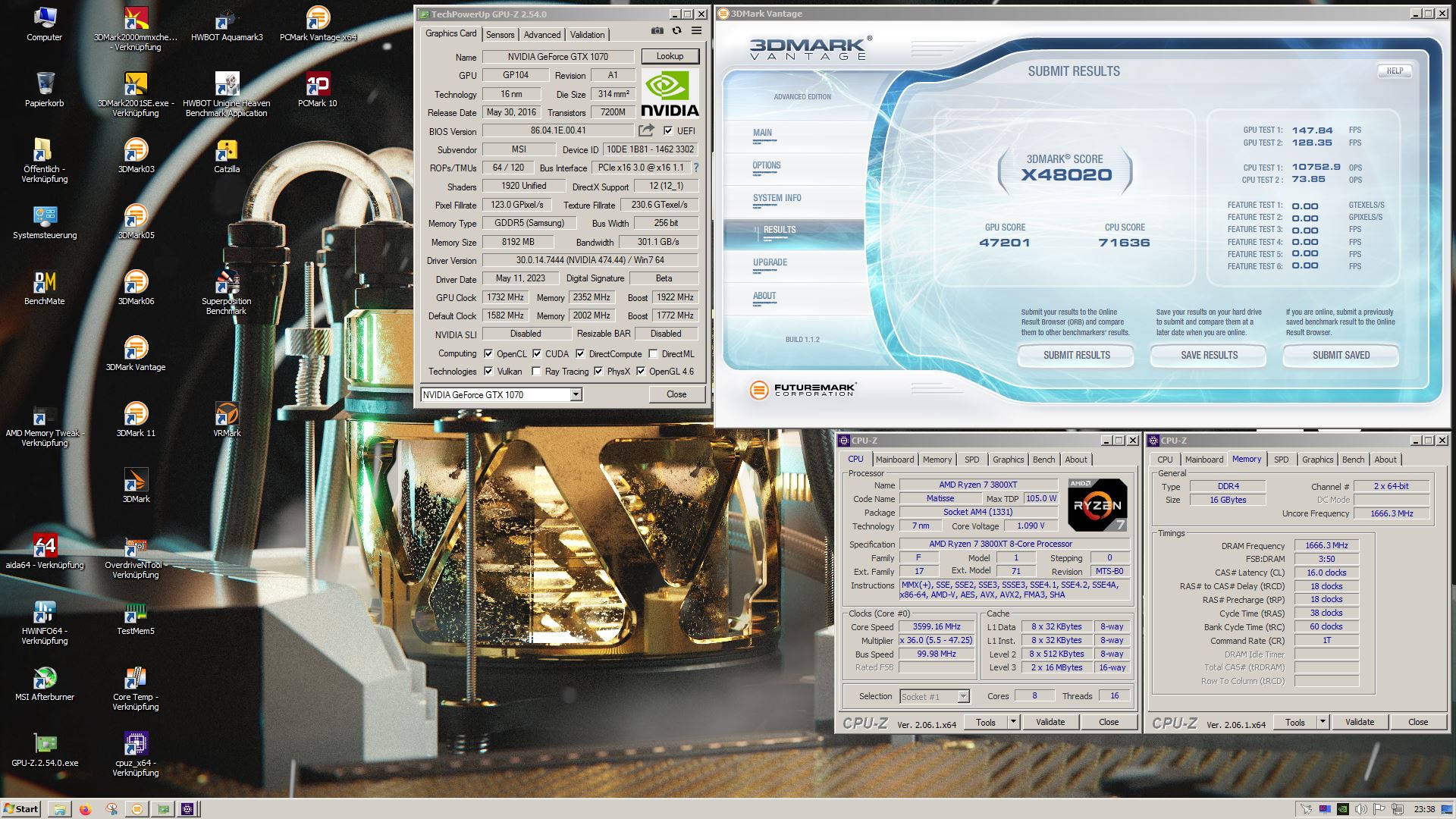Switch to the Validation tab in GPU-Z
1456x819 pixels.
(588, 35)
